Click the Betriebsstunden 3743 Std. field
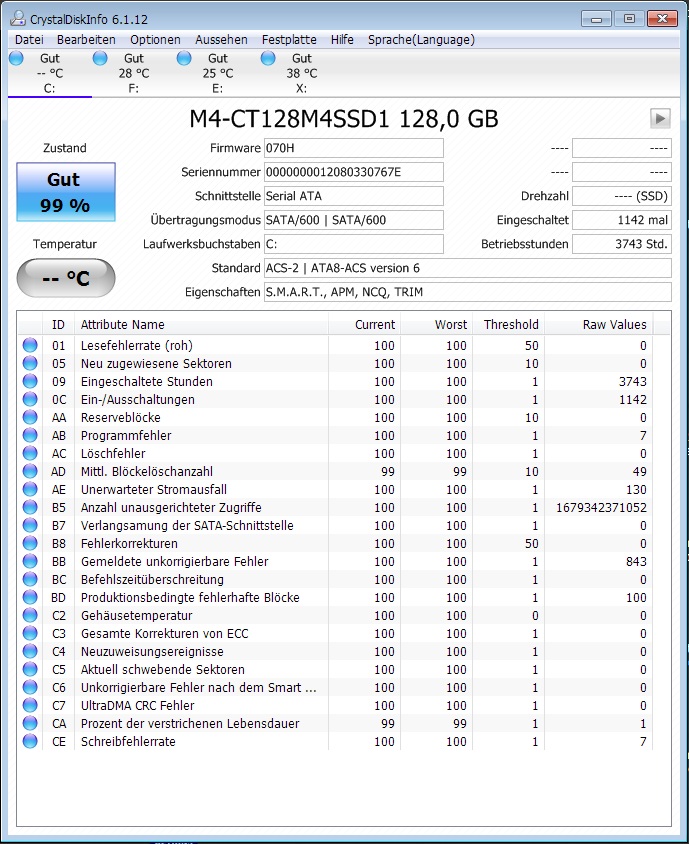689x844 pixels. (622, 244)
